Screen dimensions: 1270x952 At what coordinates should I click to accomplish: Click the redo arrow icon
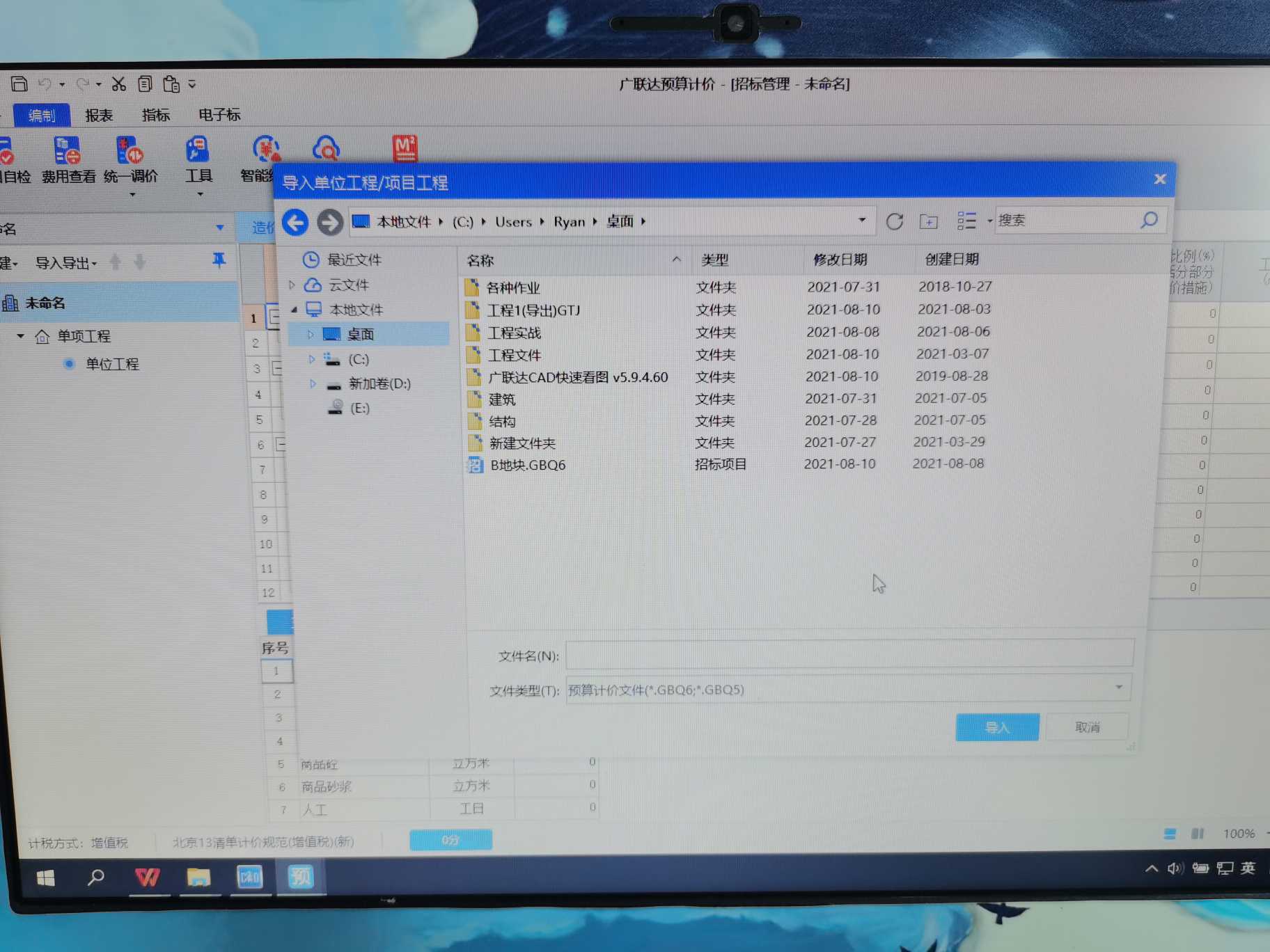82,84
